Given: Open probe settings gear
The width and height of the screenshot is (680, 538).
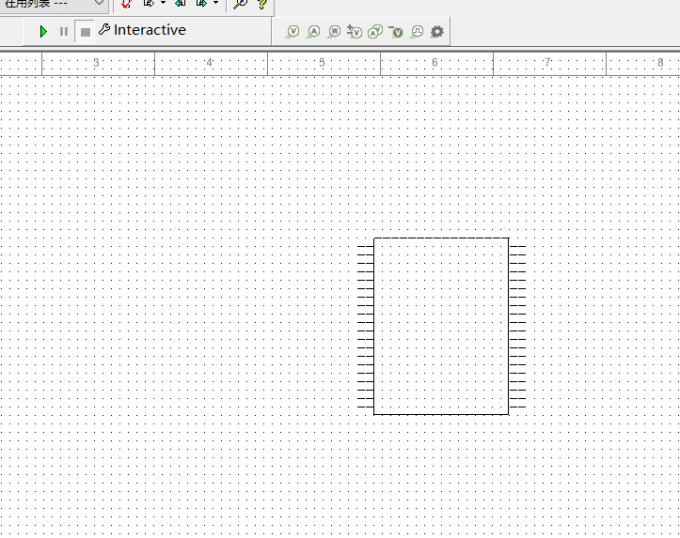Looking at the screenshot, I should (x=437, y=32).
